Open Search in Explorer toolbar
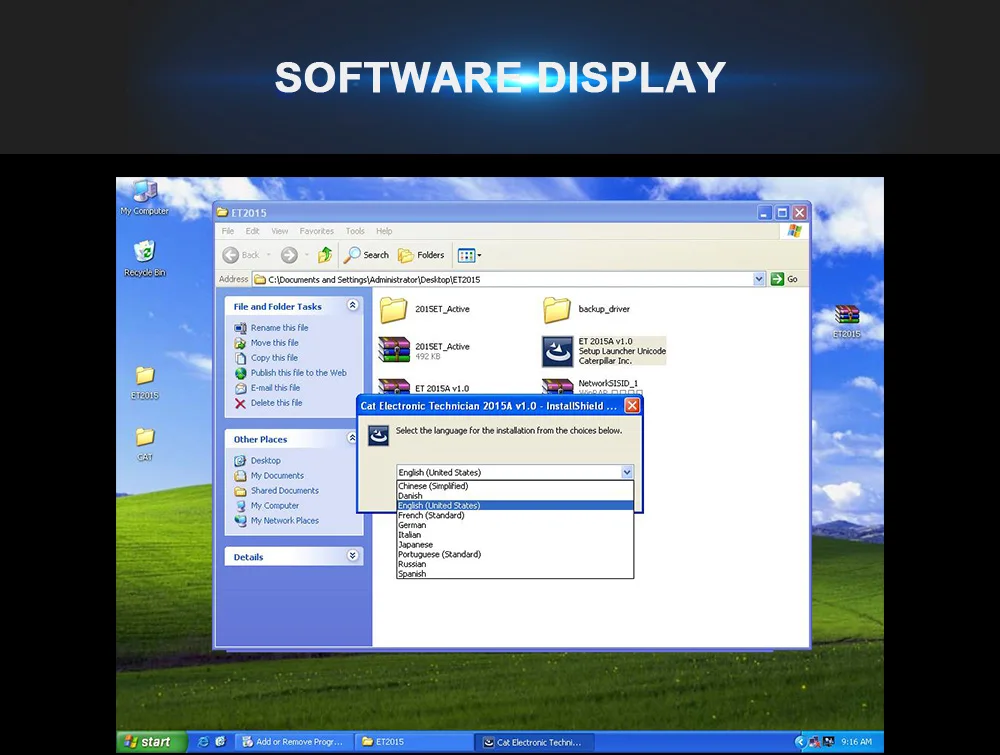1000x755 pixels. click(366, 255)
